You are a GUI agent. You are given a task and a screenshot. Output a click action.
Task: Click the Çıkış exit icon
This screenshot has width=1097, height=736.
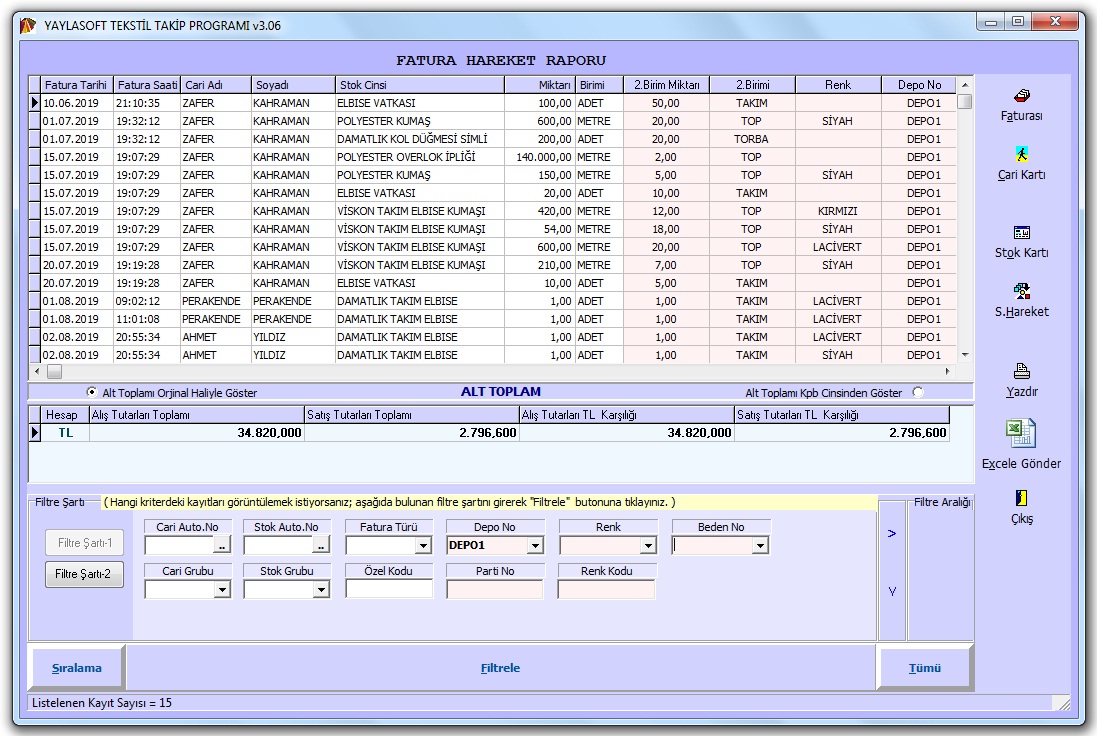tap(1021, 498)
